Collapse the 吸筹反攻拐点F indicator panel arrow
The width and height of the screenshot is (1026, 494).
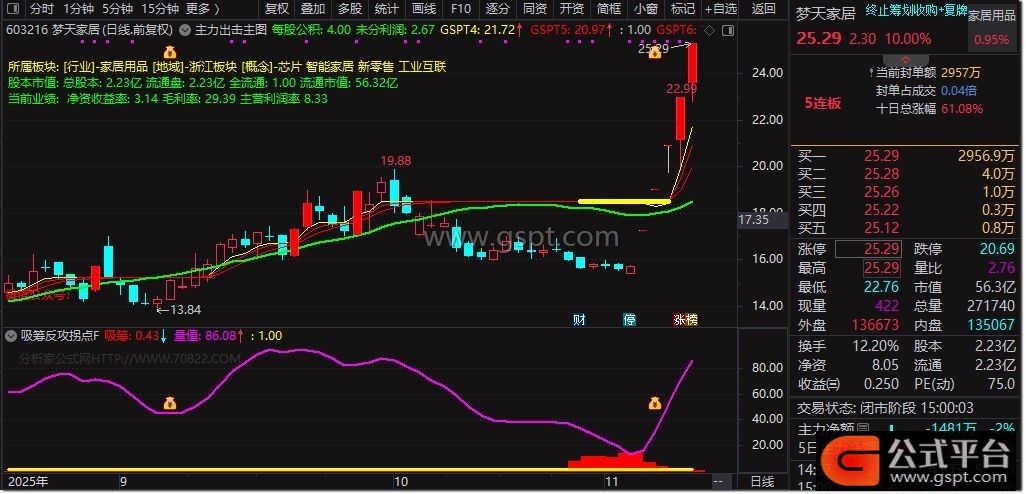click(12, 336)
